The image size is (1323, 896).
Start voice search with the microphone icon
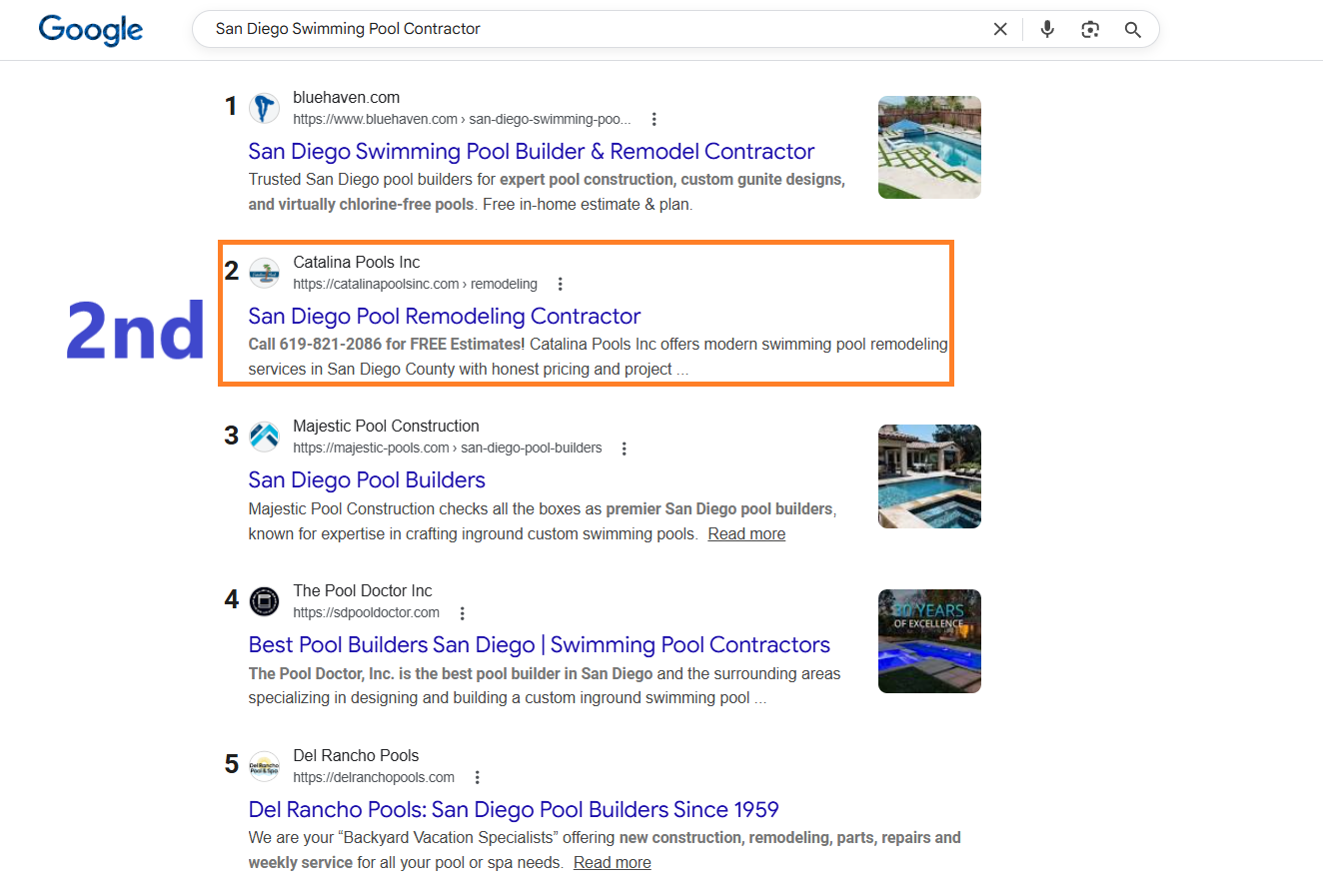pos(1047,29)
